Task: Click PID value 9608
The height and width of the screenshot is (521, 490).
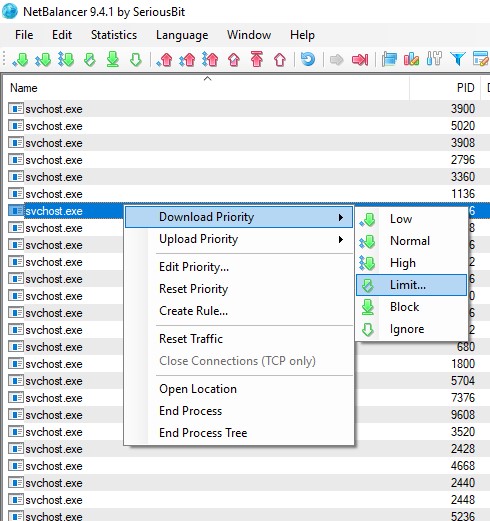Action: [463, 415]
